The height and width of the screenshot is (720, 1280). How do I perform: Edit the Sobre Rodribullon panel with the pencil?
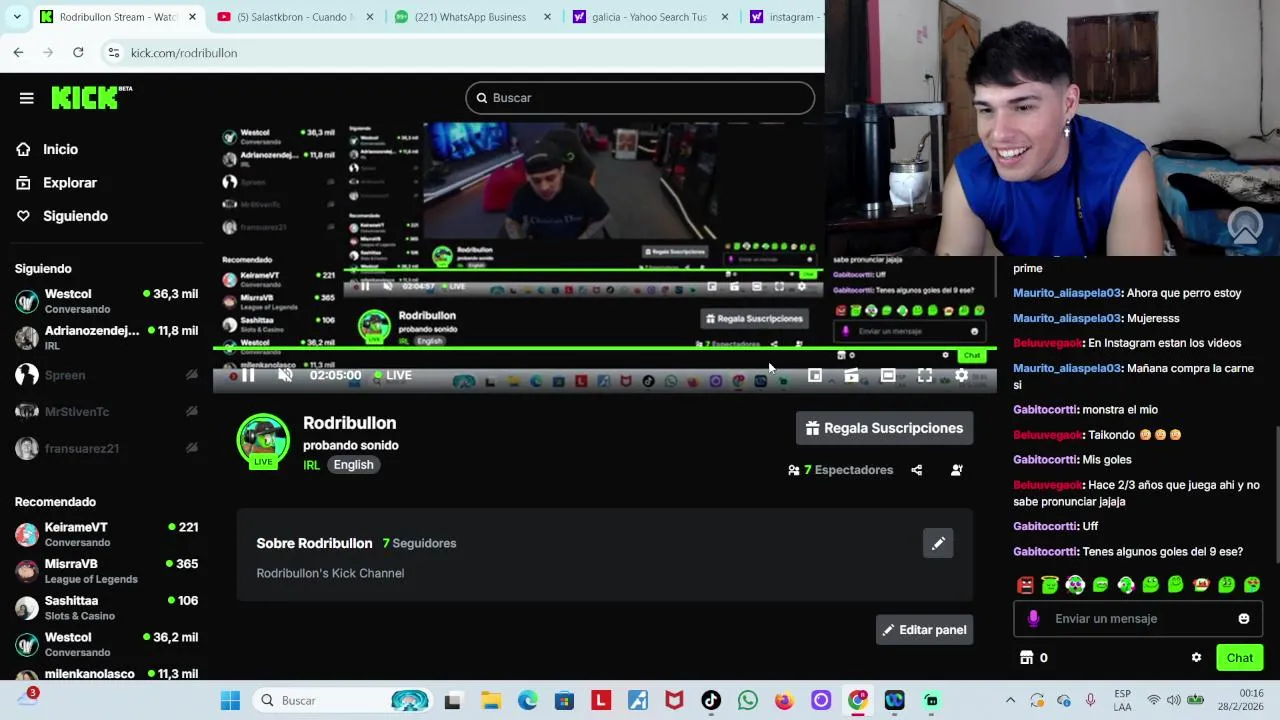tap(938, 543)
